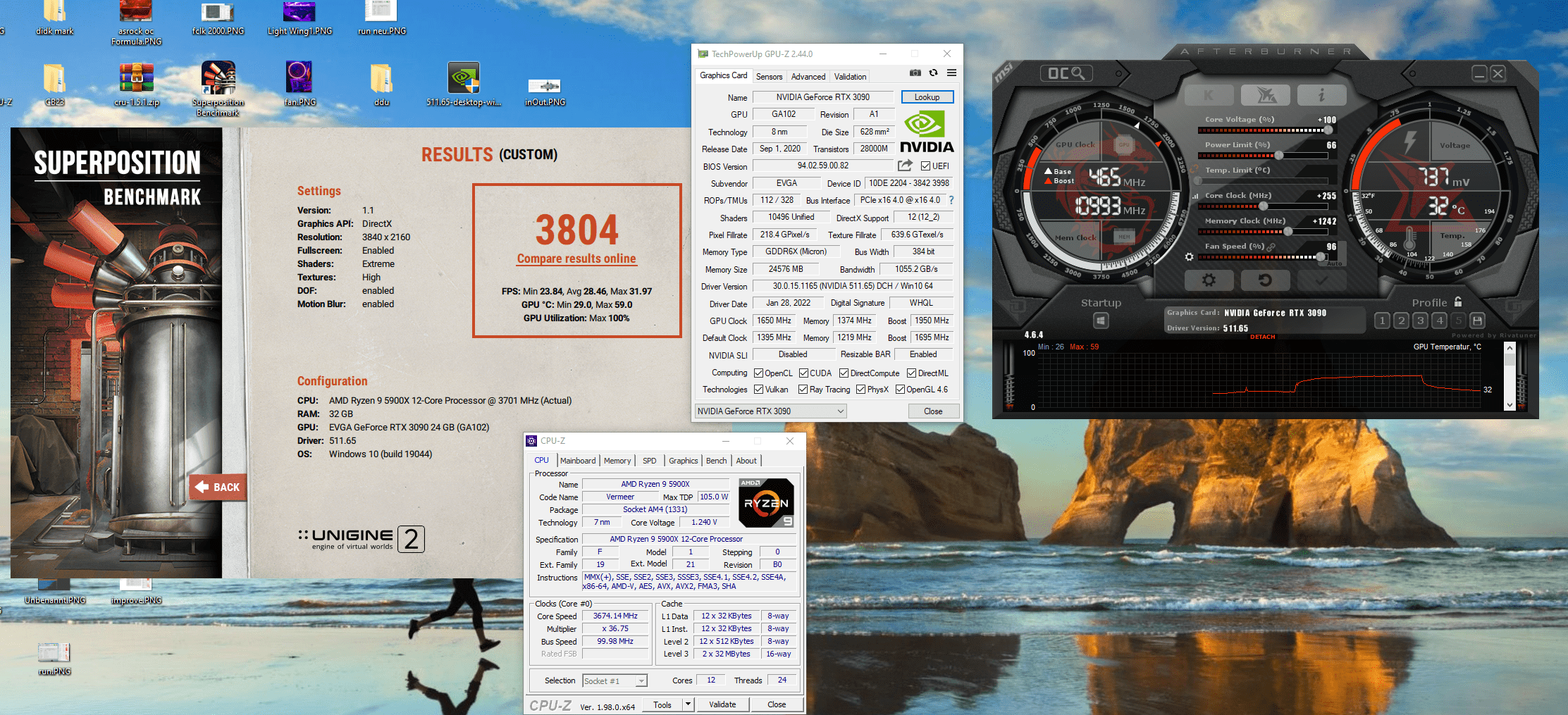Open Afterburner settings gear button

(1209, 280)
